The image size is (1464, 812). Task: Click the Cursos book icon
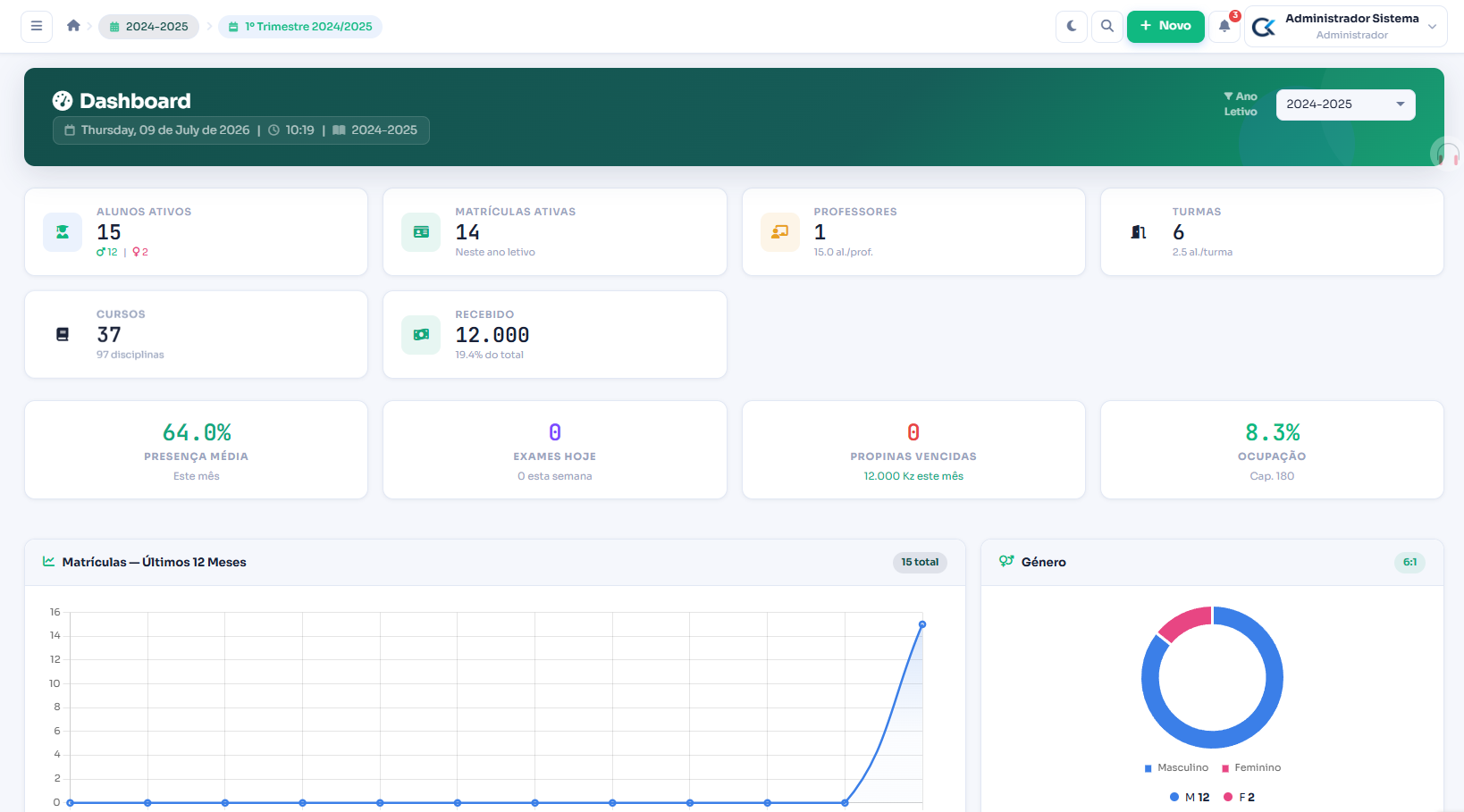[x=63, y=335]
